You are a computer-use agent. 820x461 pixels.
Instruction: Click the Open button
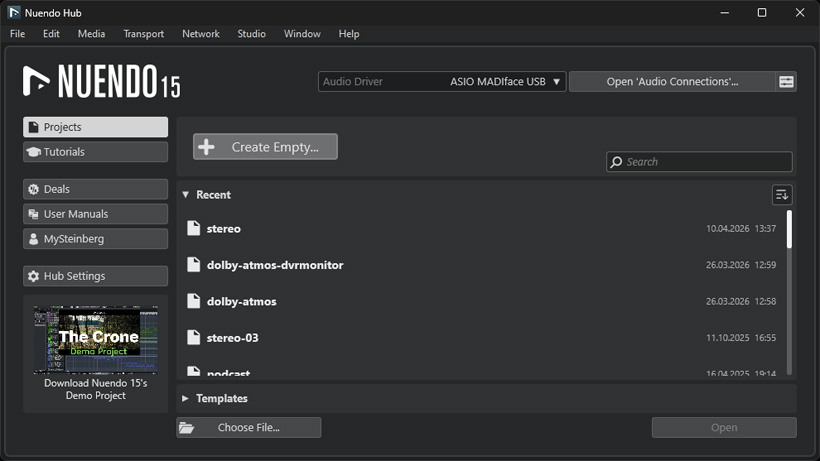click(x=724, y=428)
